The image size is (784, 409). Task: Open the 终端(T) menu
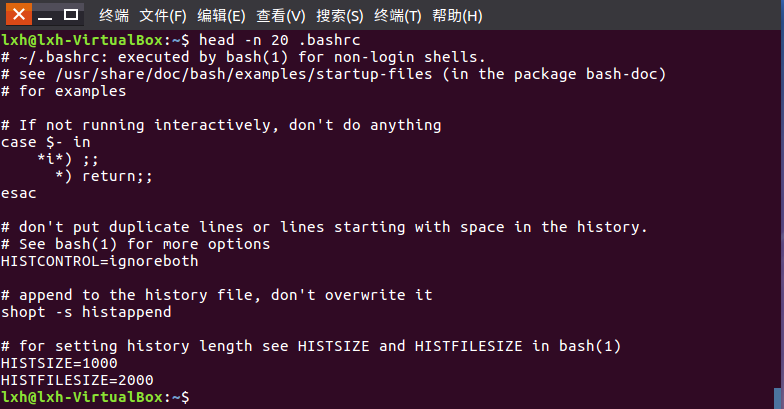(398, 16)
